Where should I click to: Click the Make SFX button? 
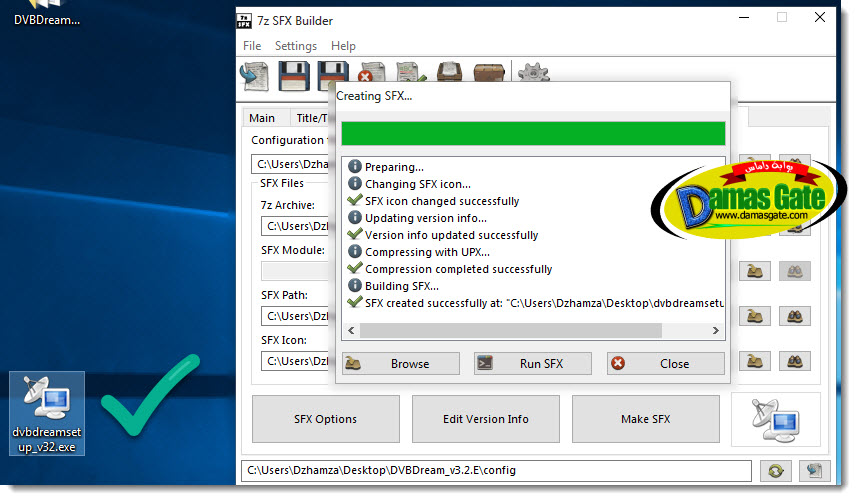[645, 419]
